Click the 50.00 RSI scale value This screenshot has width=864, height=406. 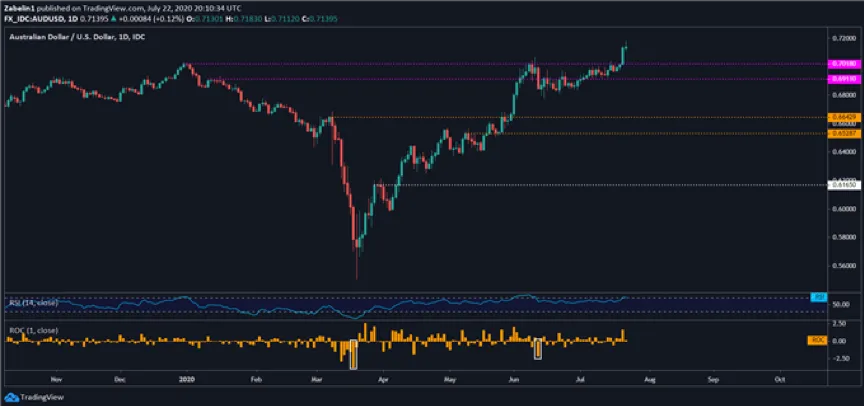pyautogui.click(x=843, y=305)
